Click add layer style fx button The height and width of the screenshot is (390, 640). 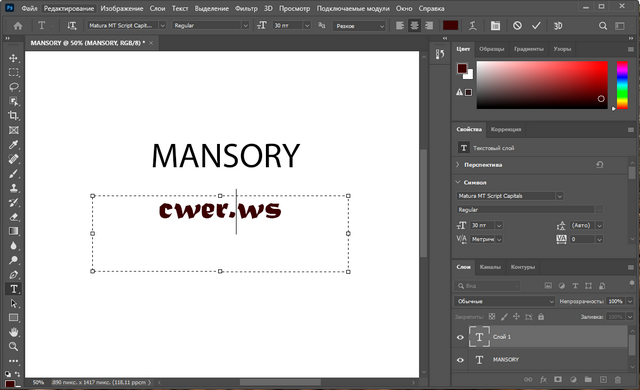click(543, 379)
